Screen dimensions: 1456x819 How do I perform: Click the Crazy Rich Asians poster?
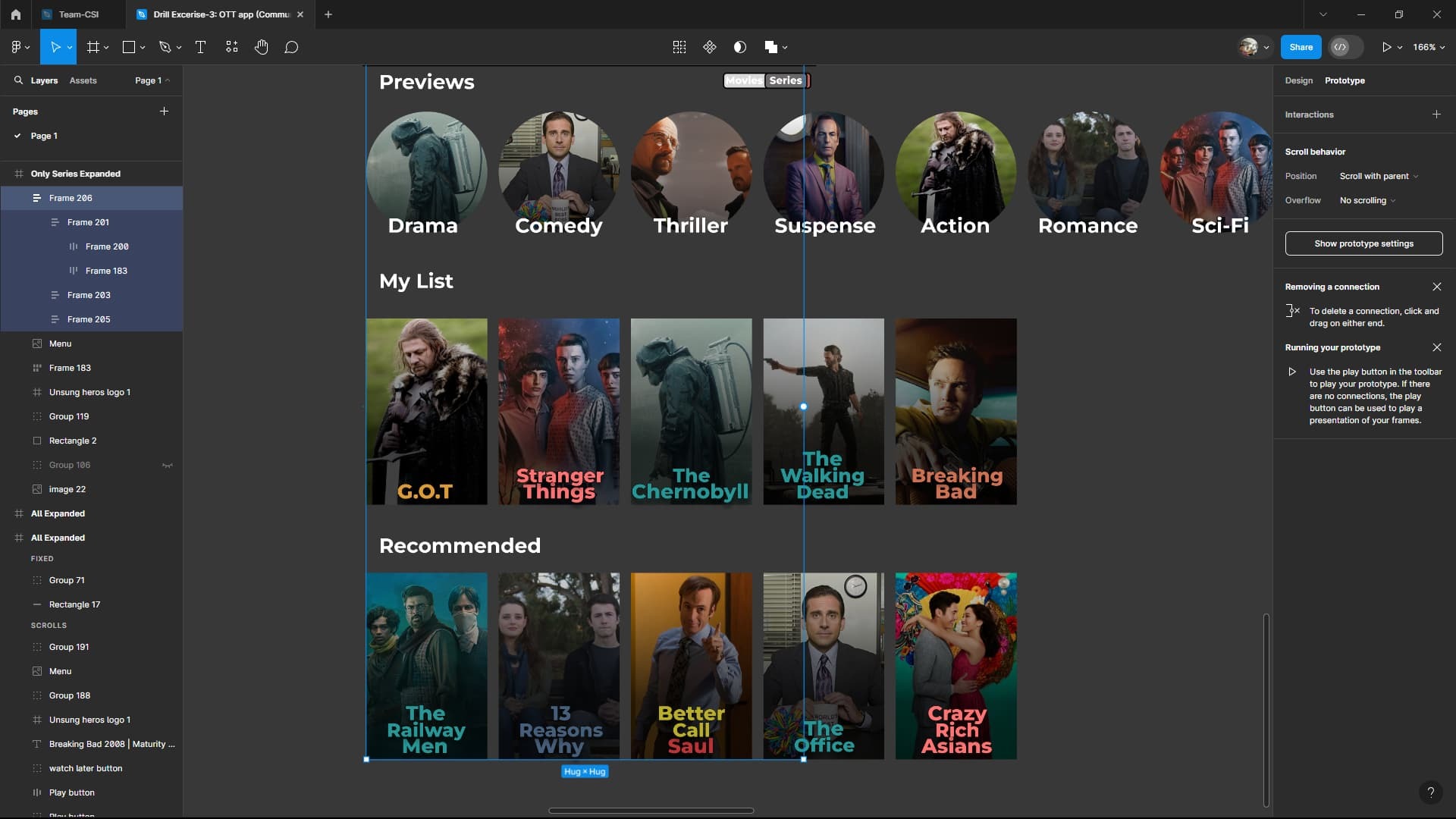click(x=955, y=666)
